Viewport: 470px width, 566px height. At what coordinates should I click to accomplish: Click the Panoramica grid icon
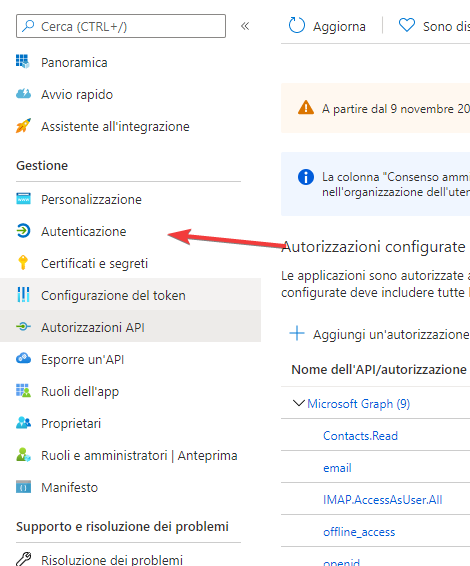tap(23, 61)
